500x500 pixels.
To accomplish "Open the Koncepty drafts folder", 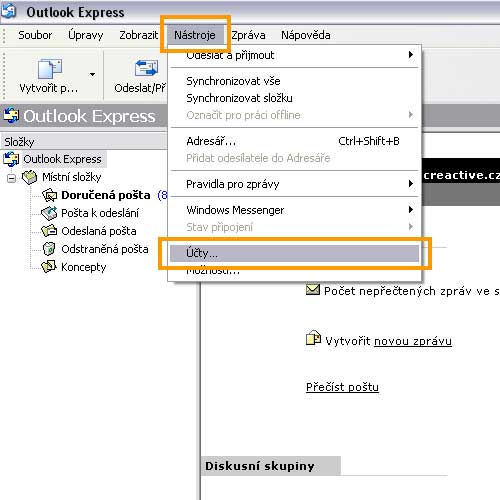I will pyautogui.click(x=84, y=267).
